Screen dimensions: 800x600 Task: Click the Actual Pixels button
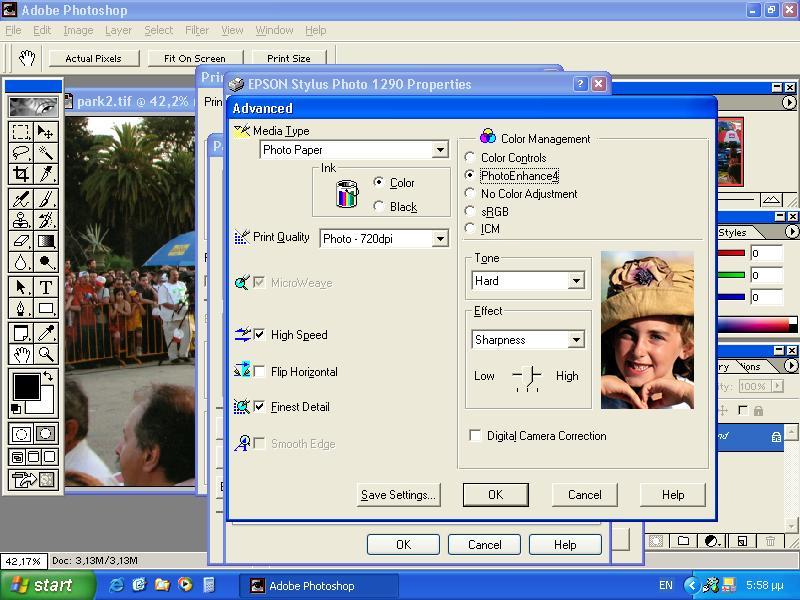click(x=94, y=58)
